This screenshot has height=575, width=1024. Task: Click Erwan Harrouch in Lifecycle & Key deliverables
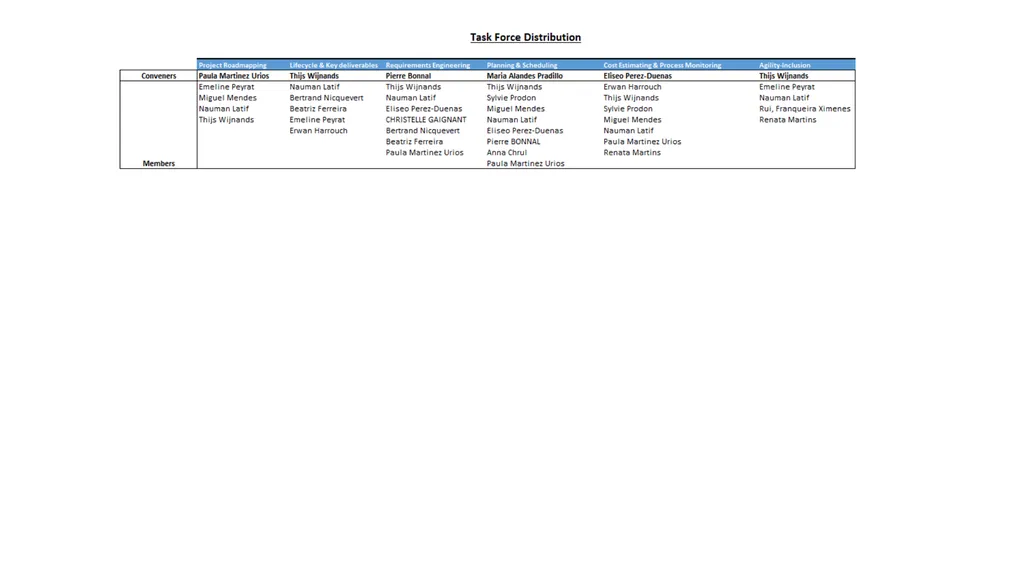[319, 131]
